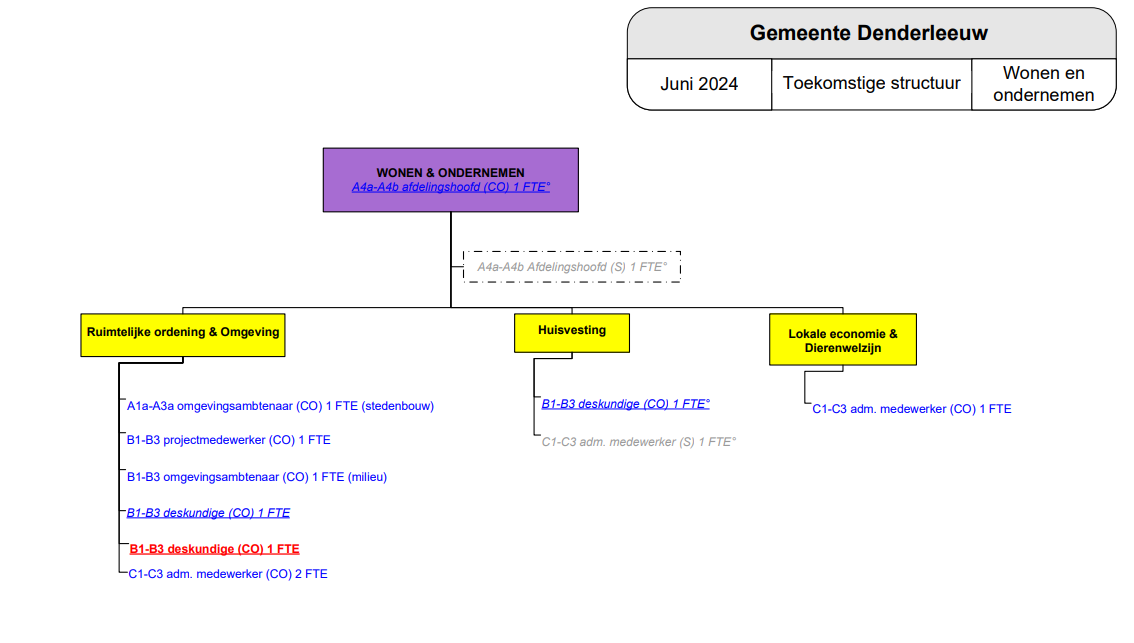Viewport: 1134px width, 643px height.
Task: Select B1-B3 omgevingsambtenaar (milieu) entry
Action: [x=256, y=477]
